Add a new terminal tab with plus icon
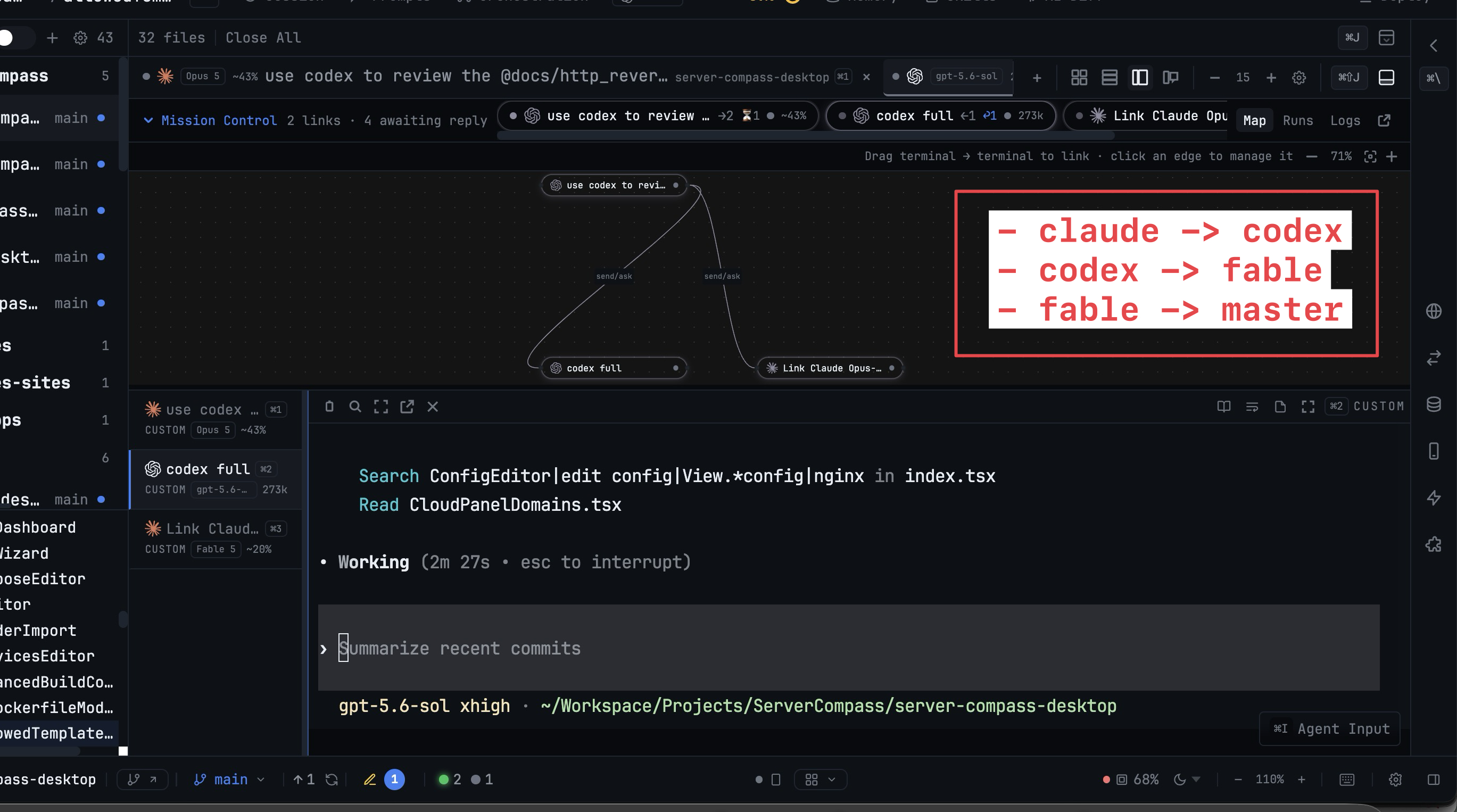 [1037, 78]
